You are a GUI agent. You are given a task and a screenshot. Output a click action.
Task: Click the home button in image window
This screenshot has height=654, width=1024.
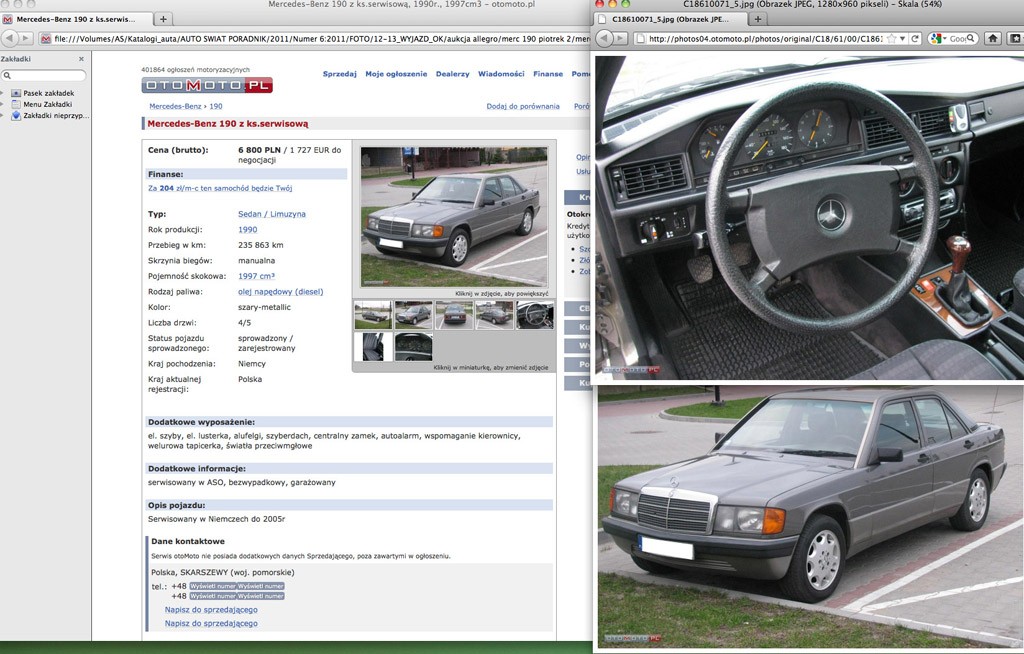point(992,38)
